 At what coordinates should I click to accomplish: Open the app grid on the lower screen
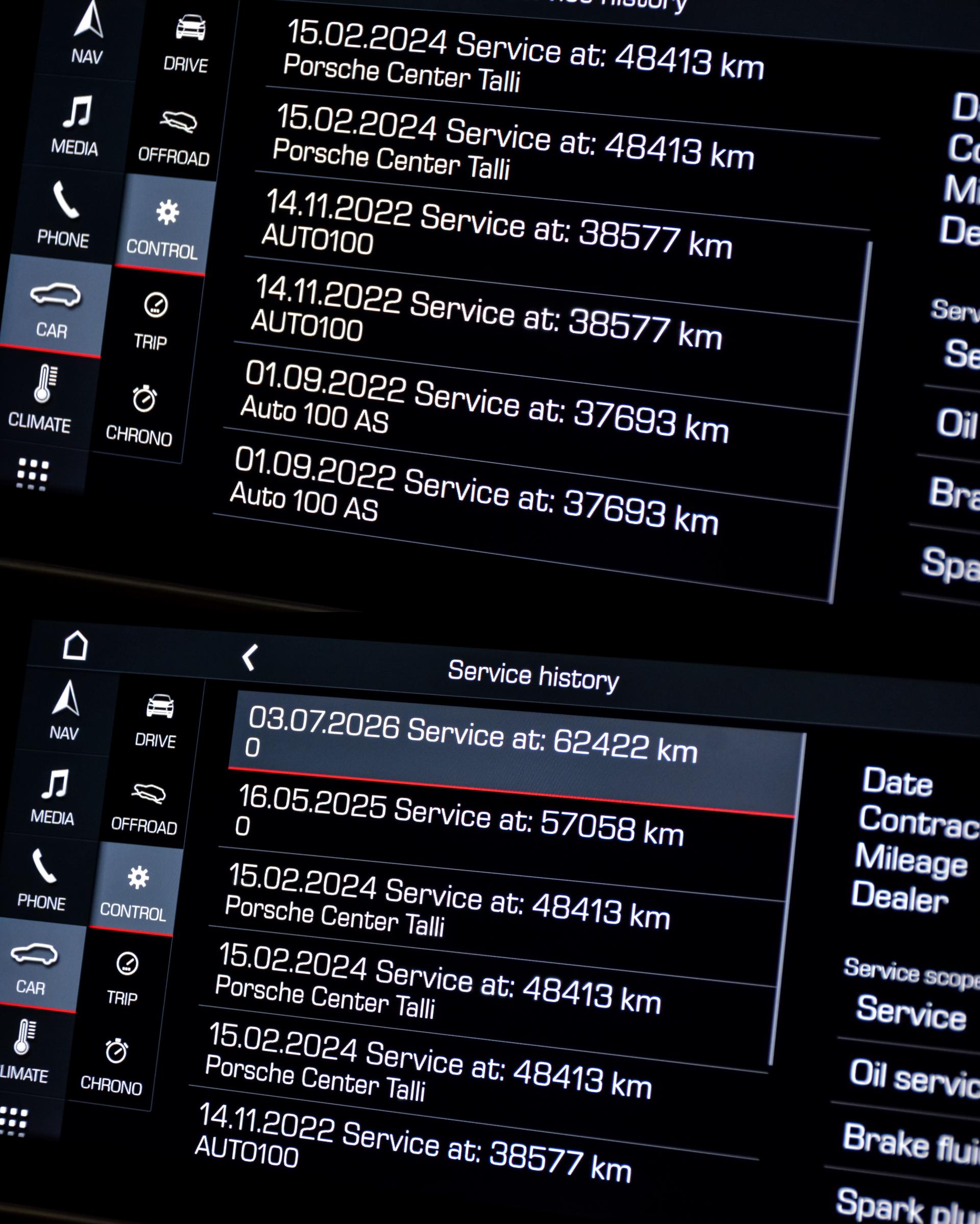coord(14,1121)
